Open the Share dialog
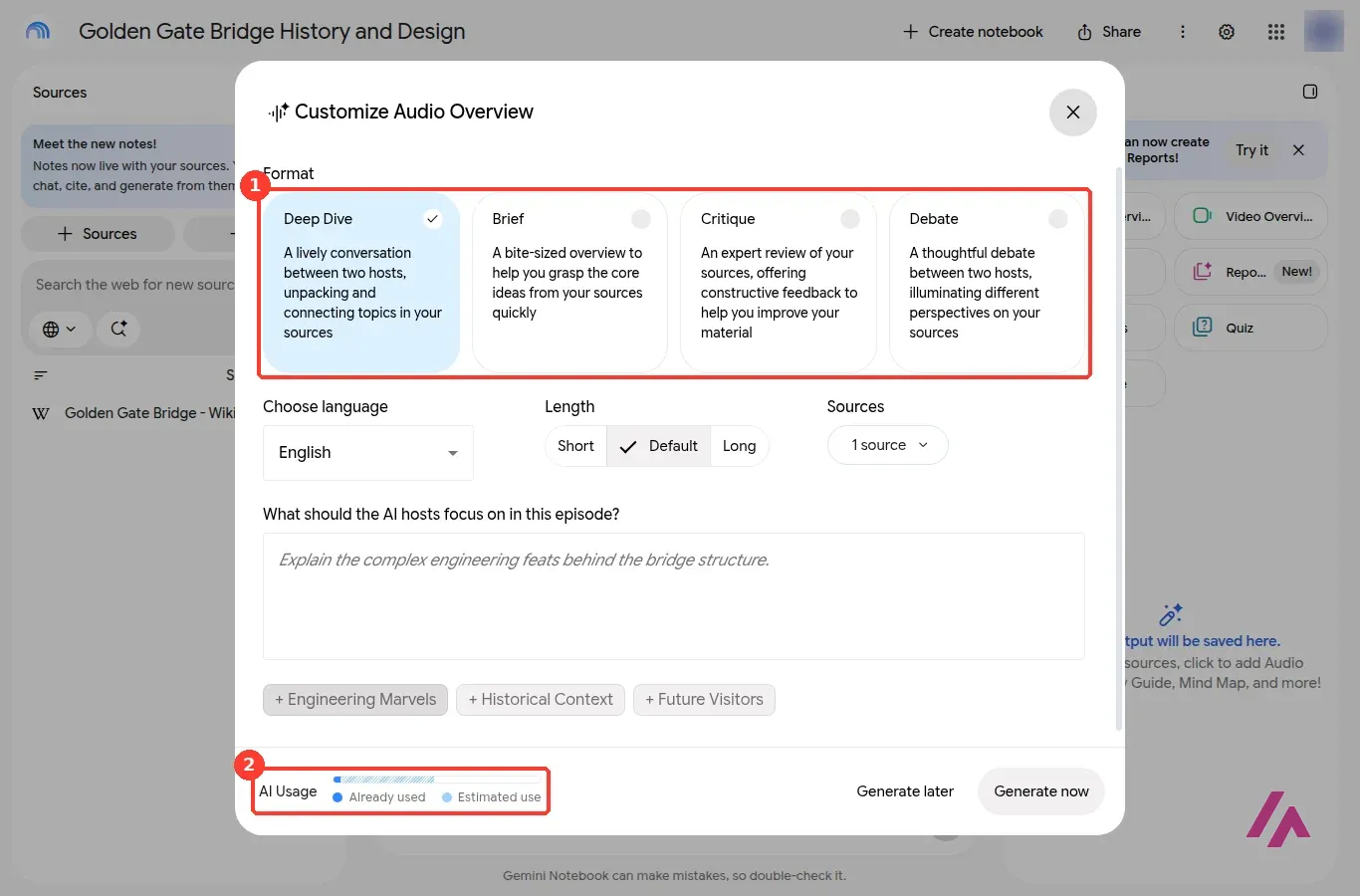The image size is (1360, 896). [1109, 32]
